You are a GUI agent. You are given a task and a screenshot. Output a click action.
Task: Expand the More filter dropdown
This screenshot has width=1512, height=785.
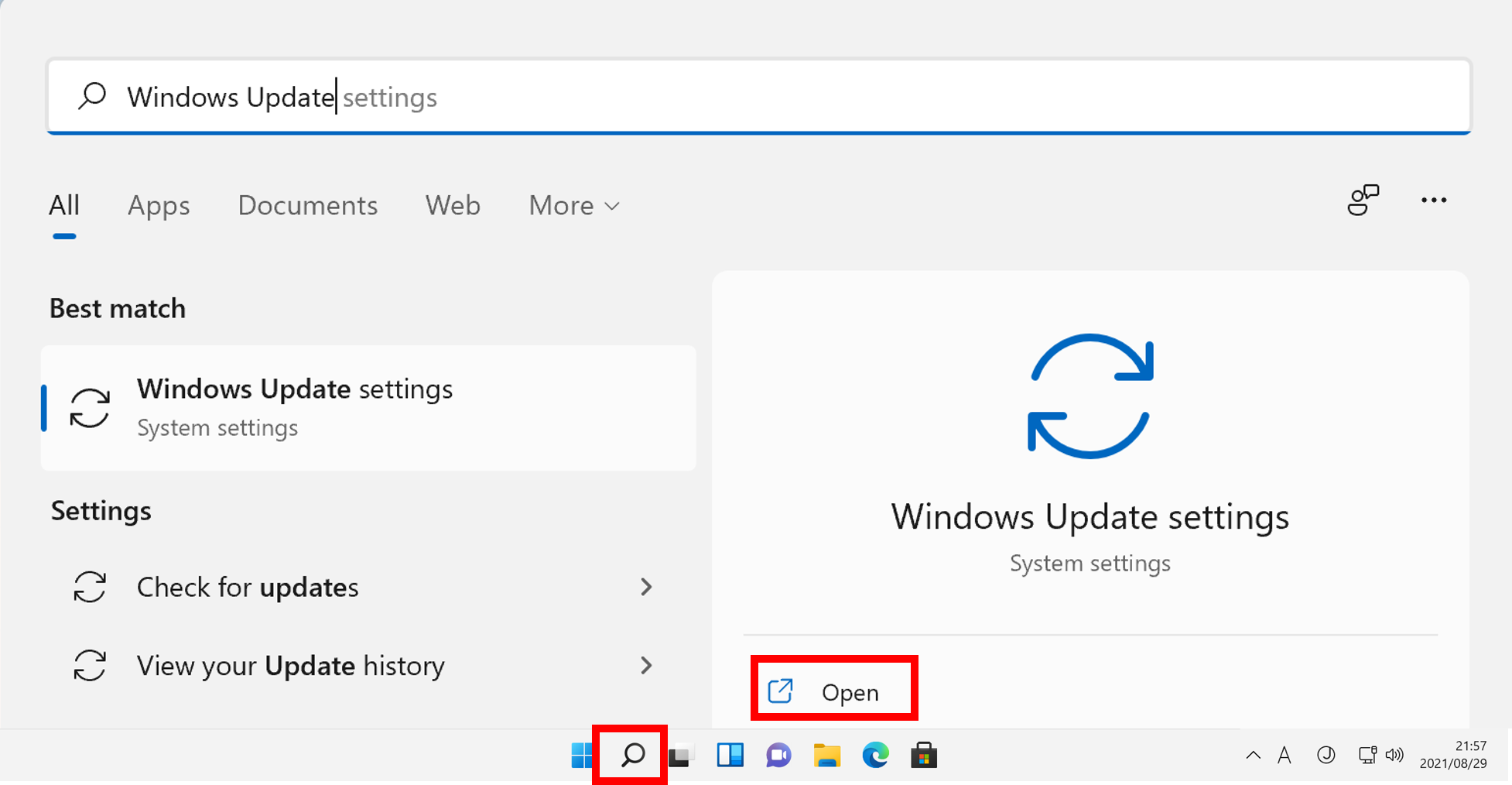pos(574,206)
